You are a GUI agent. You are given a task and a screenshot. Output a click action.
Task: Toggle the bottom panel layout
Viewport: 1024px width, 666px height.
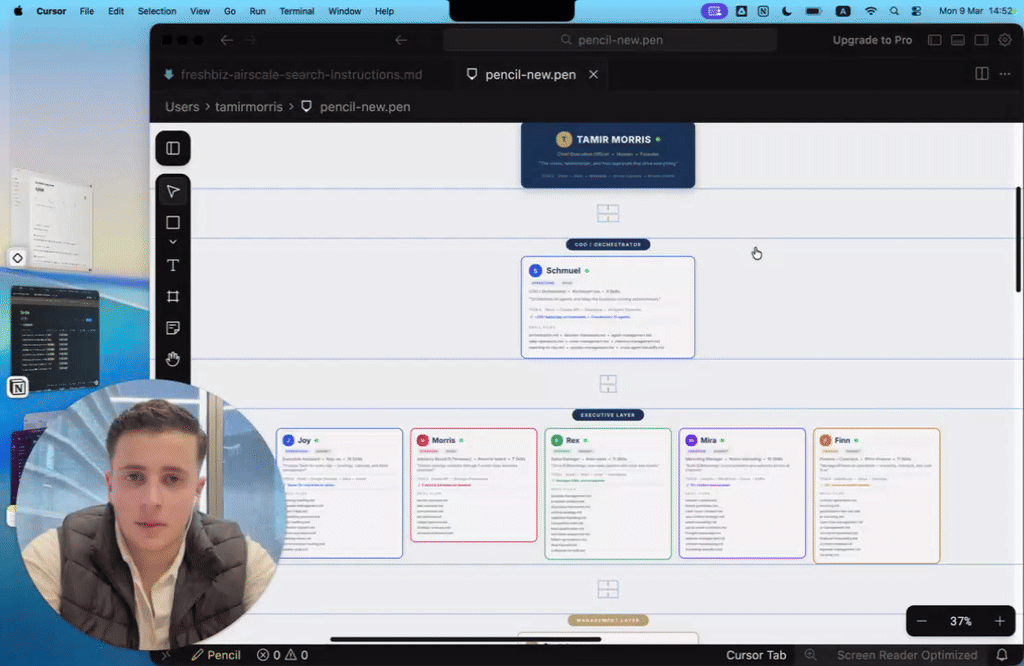958,40
